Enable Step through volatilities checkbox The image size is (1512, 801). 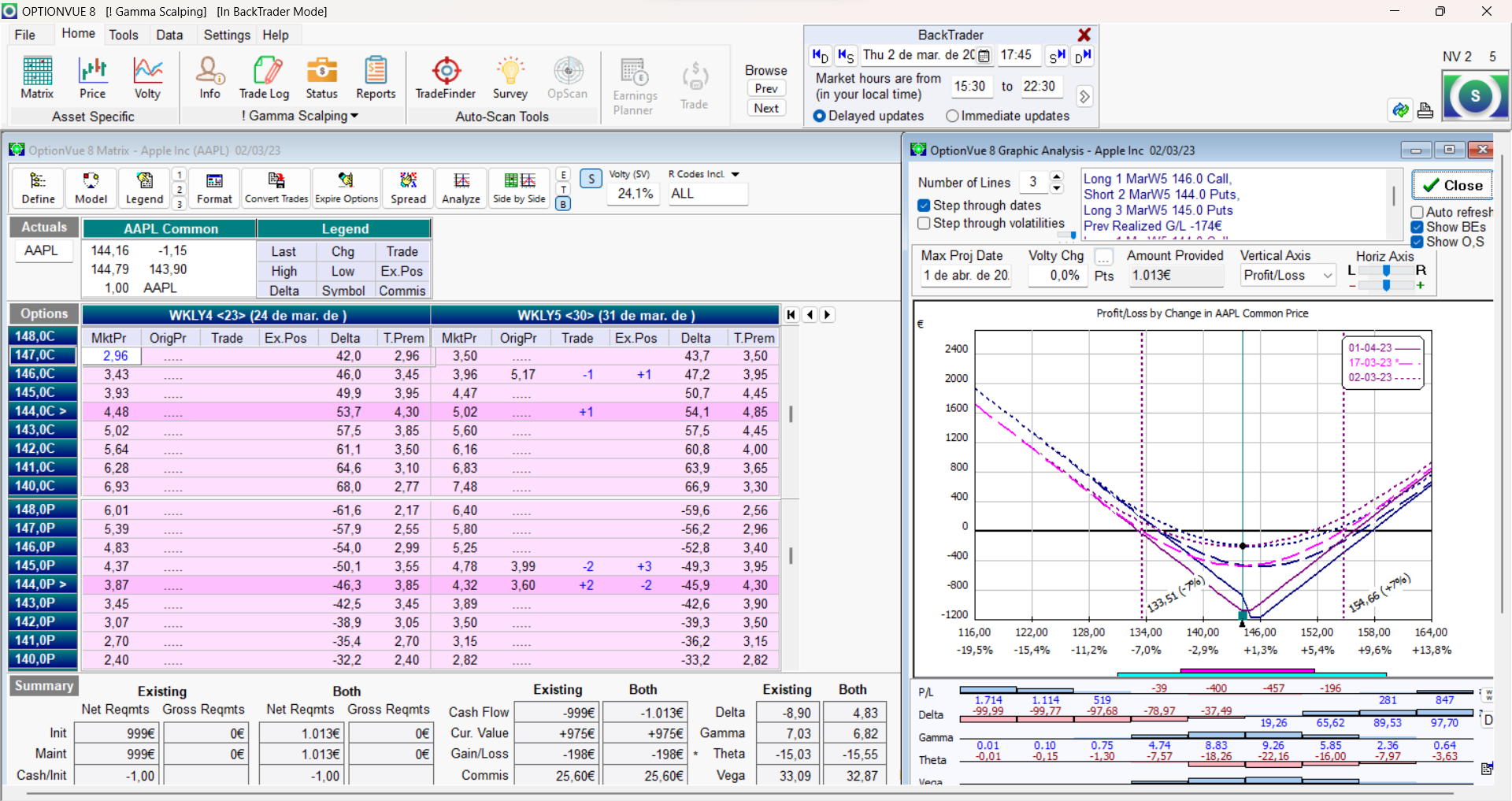pyautogui.click(x=925, y=224)
